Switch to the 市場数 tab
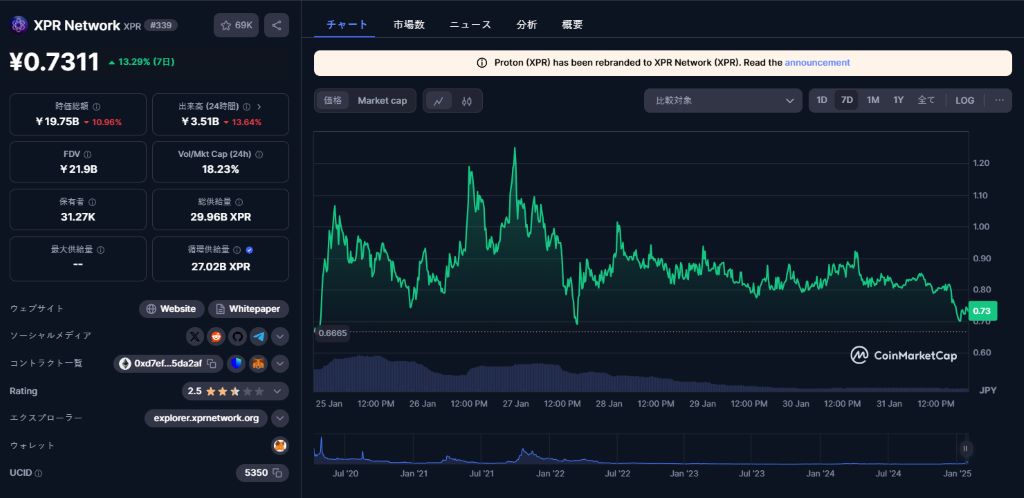Screen dimensions: 1024x498 pos(408,24)
